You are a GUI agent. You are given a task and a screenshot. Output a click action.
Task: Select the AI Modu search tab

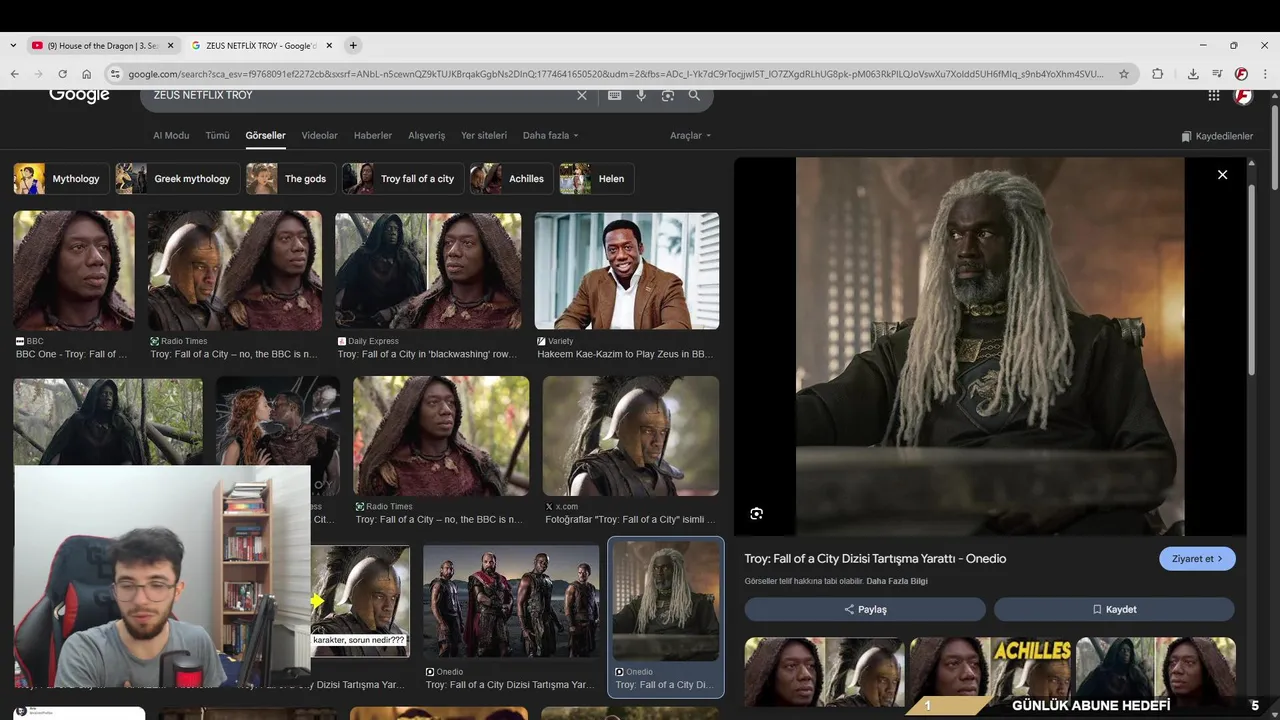pos(171,135)
